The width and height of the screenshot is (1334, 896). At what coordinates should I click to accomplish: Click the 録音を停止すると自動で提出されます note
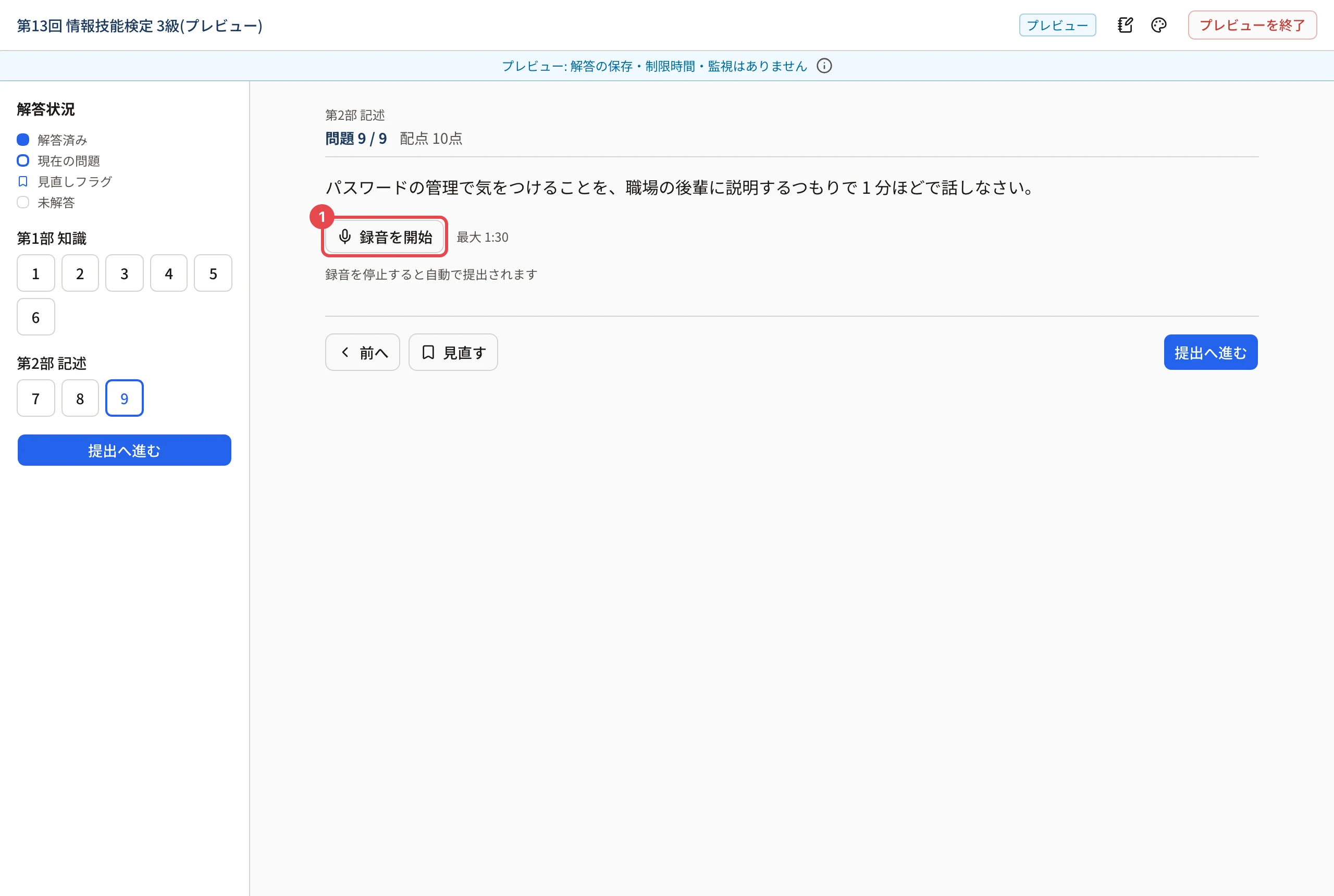[431, 275]
